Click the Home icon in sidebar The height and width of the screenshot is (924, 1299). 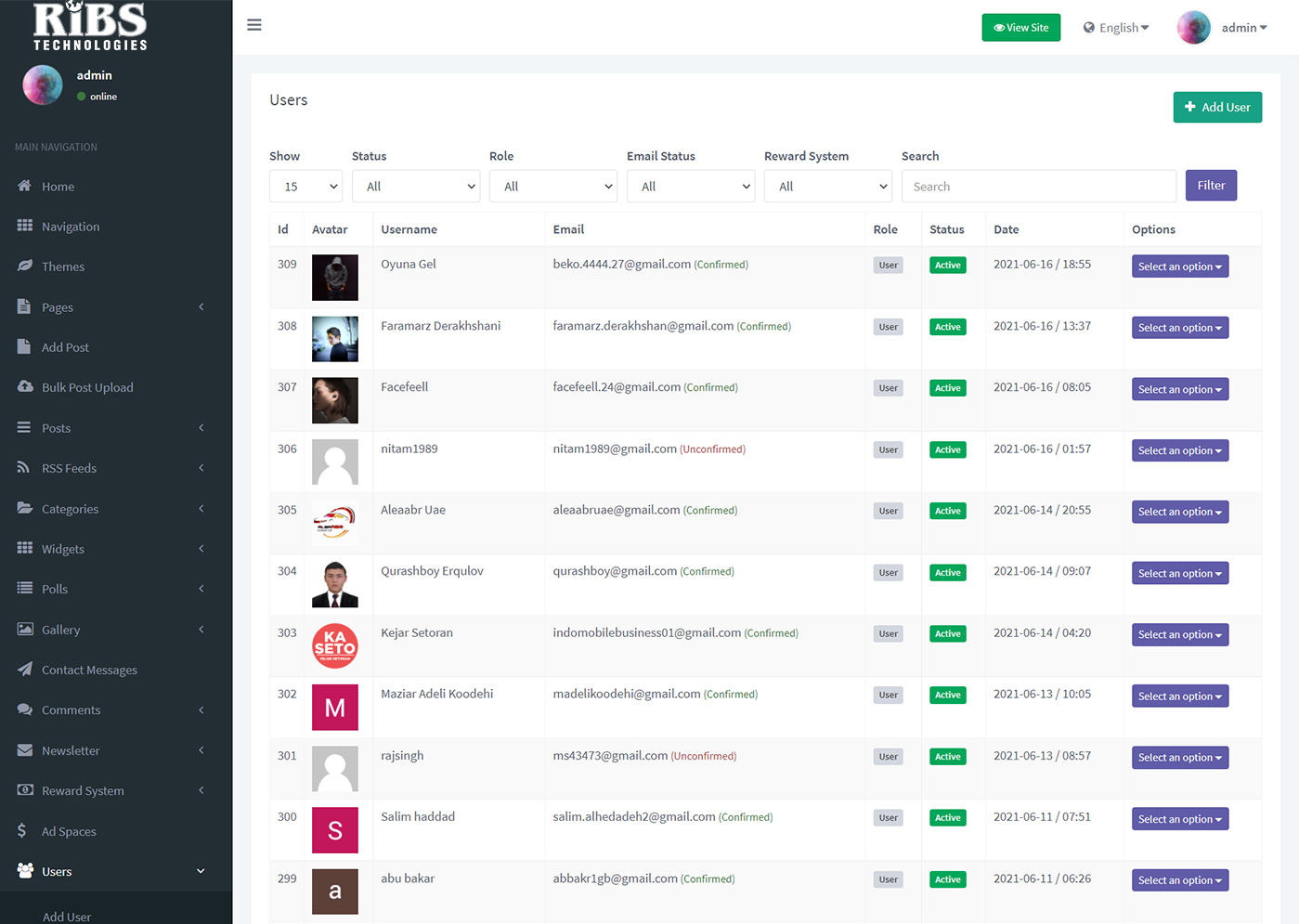point(25,186)
